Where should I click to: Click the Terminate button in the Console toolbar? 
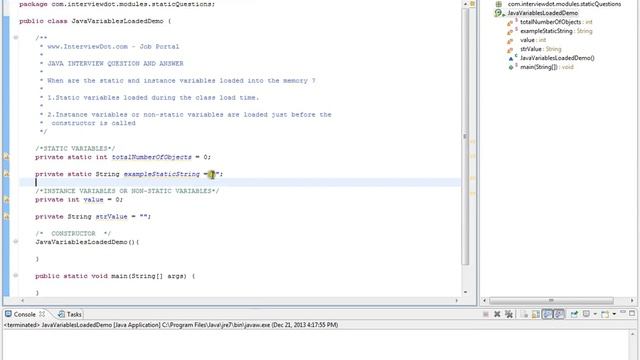(486, 314)
